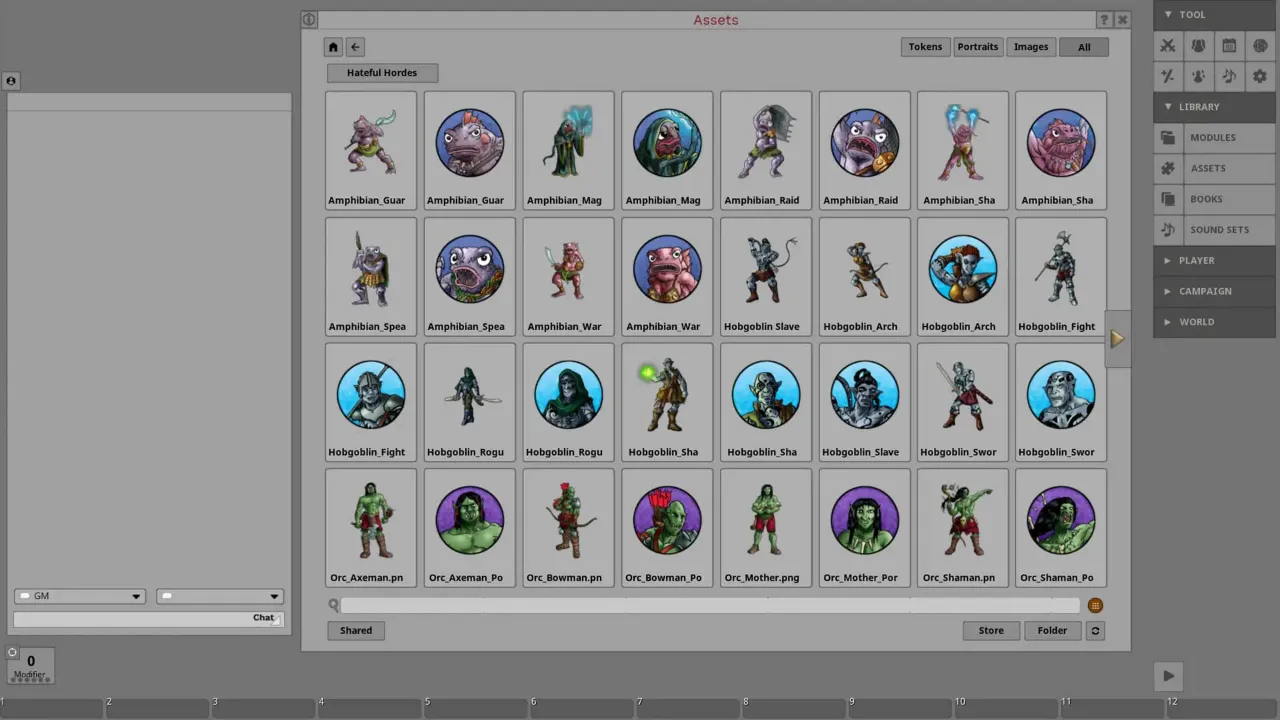Click the Modules folder icon in Library
This screenshot has height=720, width=1280.
point(1168,138)
